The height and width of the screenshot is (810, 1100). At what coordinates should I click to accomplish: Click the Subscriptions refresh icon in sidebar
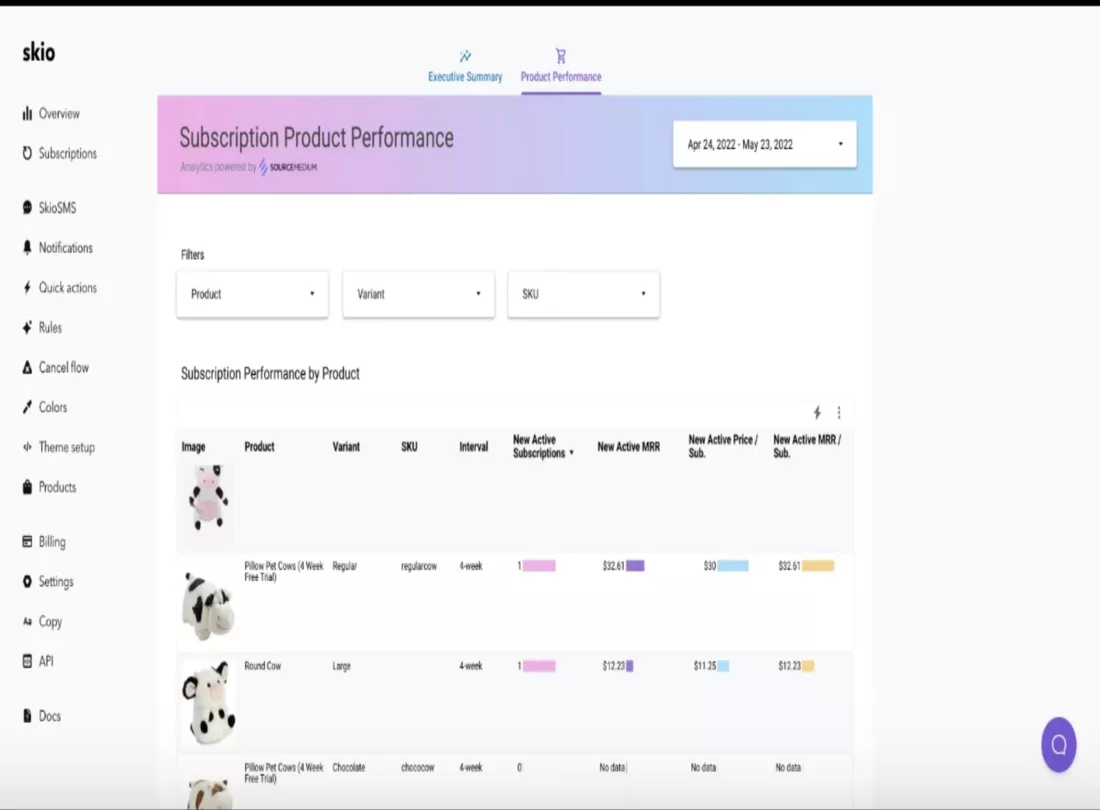click(27, 154)
